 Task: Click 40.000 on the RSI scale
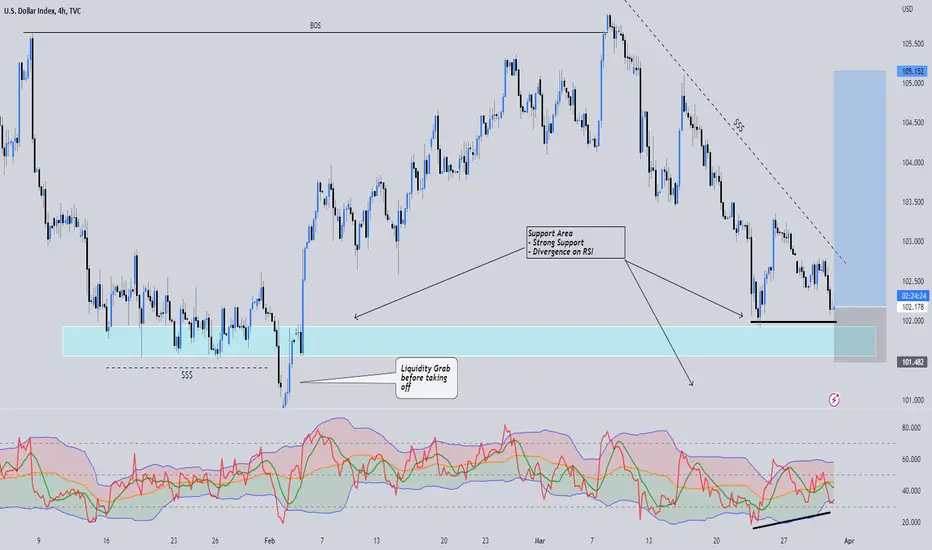911,491
